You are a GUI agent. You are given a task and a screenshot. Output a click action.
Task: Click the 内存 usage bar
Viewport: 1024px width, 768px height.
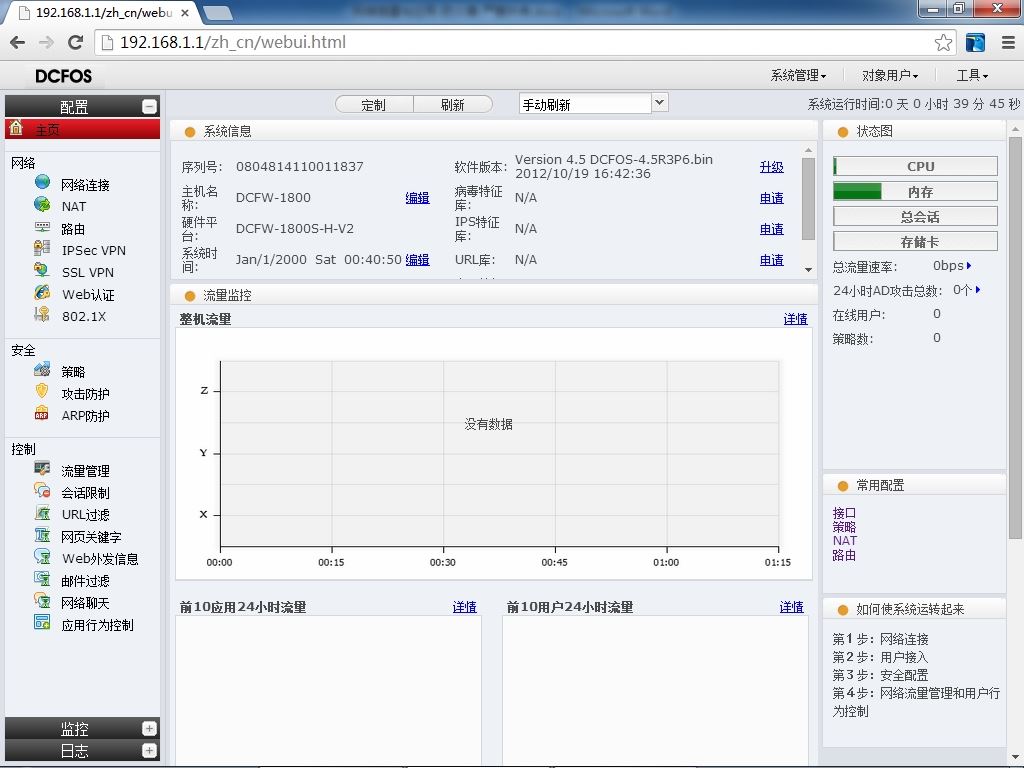coord(915,191)
